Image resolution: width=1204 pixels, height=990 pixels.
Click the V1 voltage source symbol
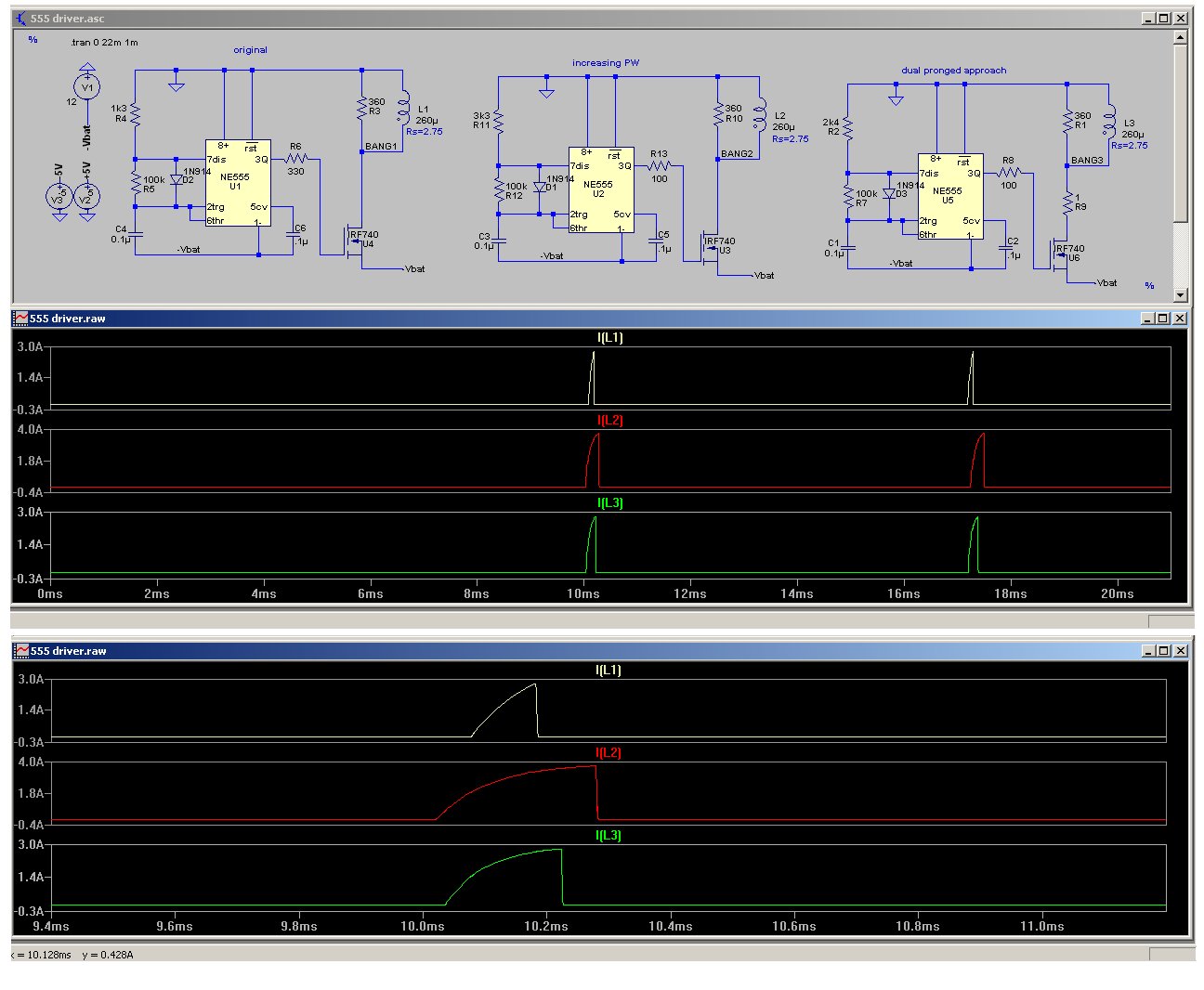(86, 87)
